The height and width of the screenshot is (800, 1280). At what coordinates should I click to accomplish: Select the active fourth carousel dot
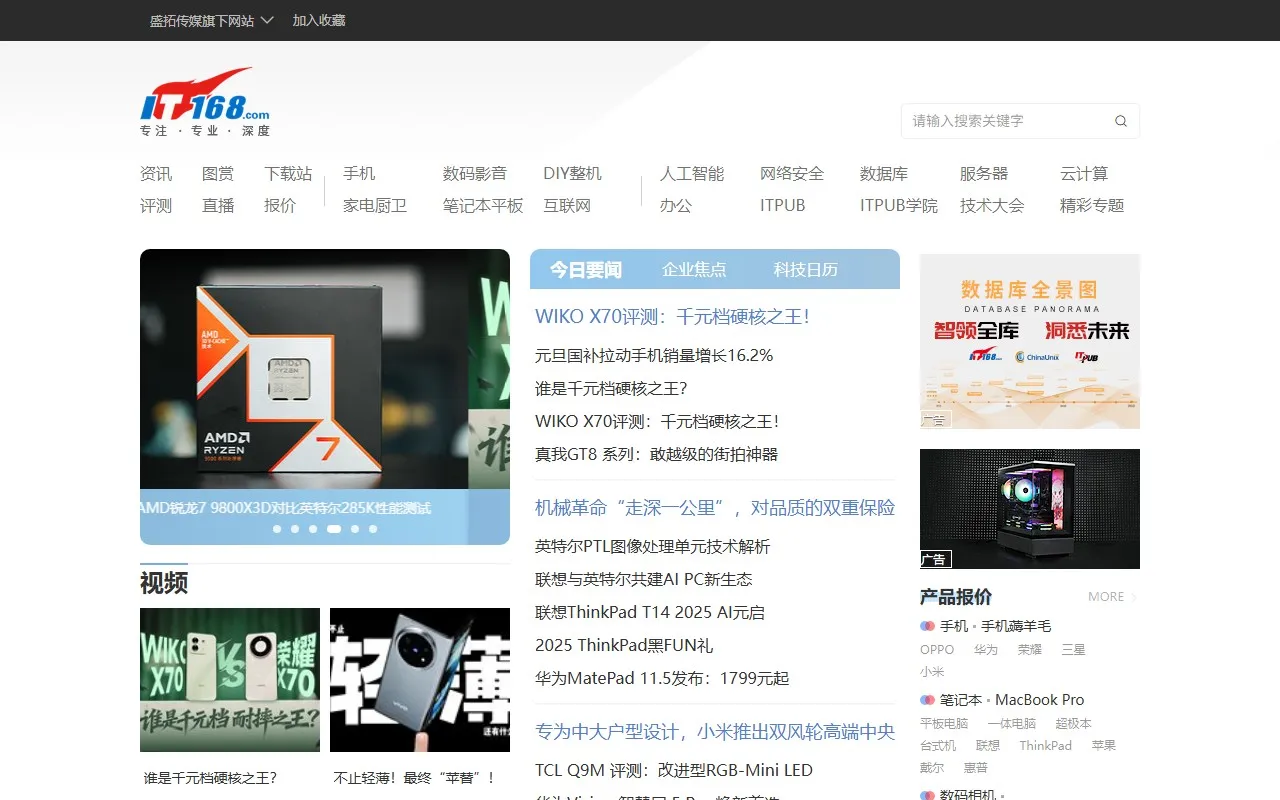(x=334, y=529)
